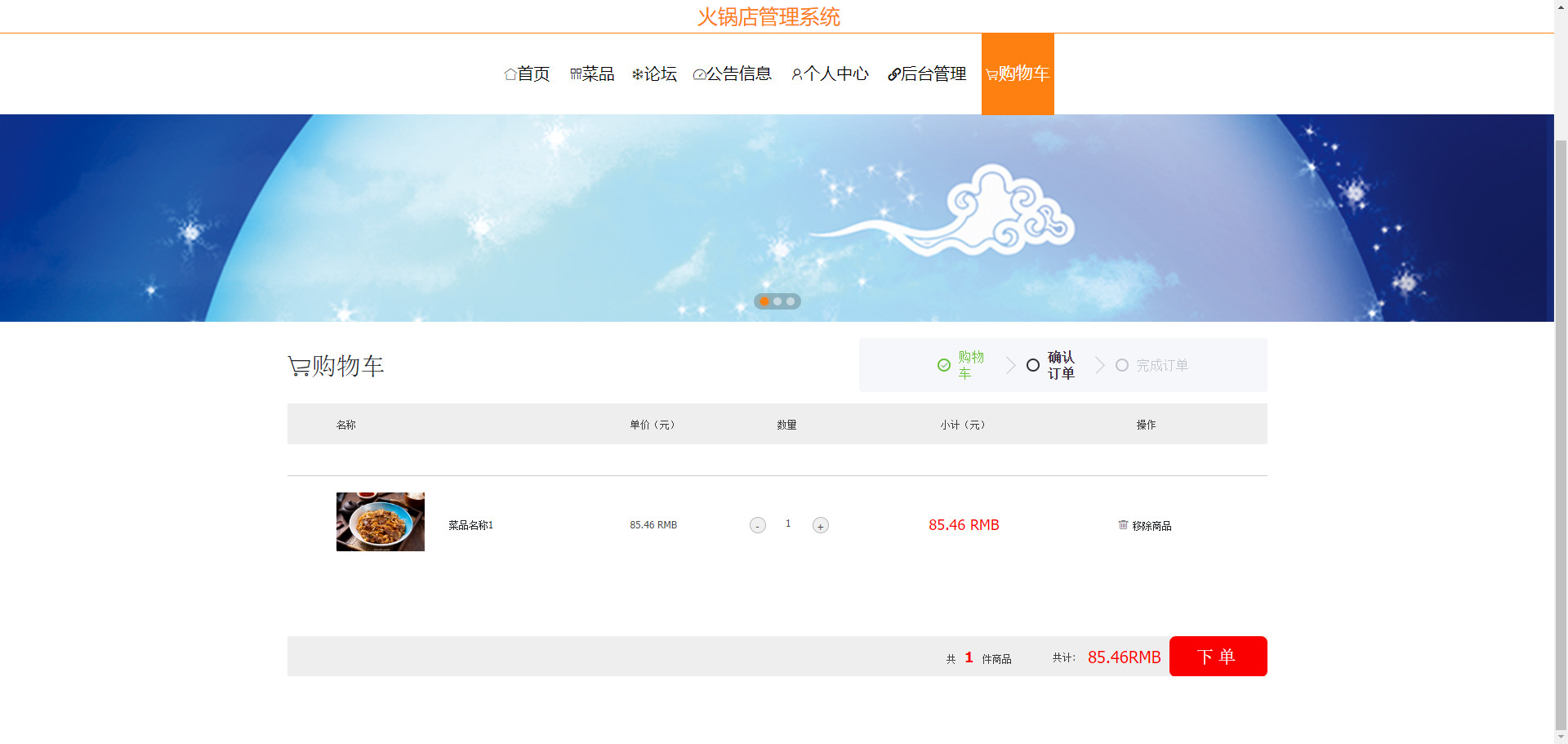Open the 首页 home page
The width and height of the screenshot is (1568, 744).
pos(527,74)
